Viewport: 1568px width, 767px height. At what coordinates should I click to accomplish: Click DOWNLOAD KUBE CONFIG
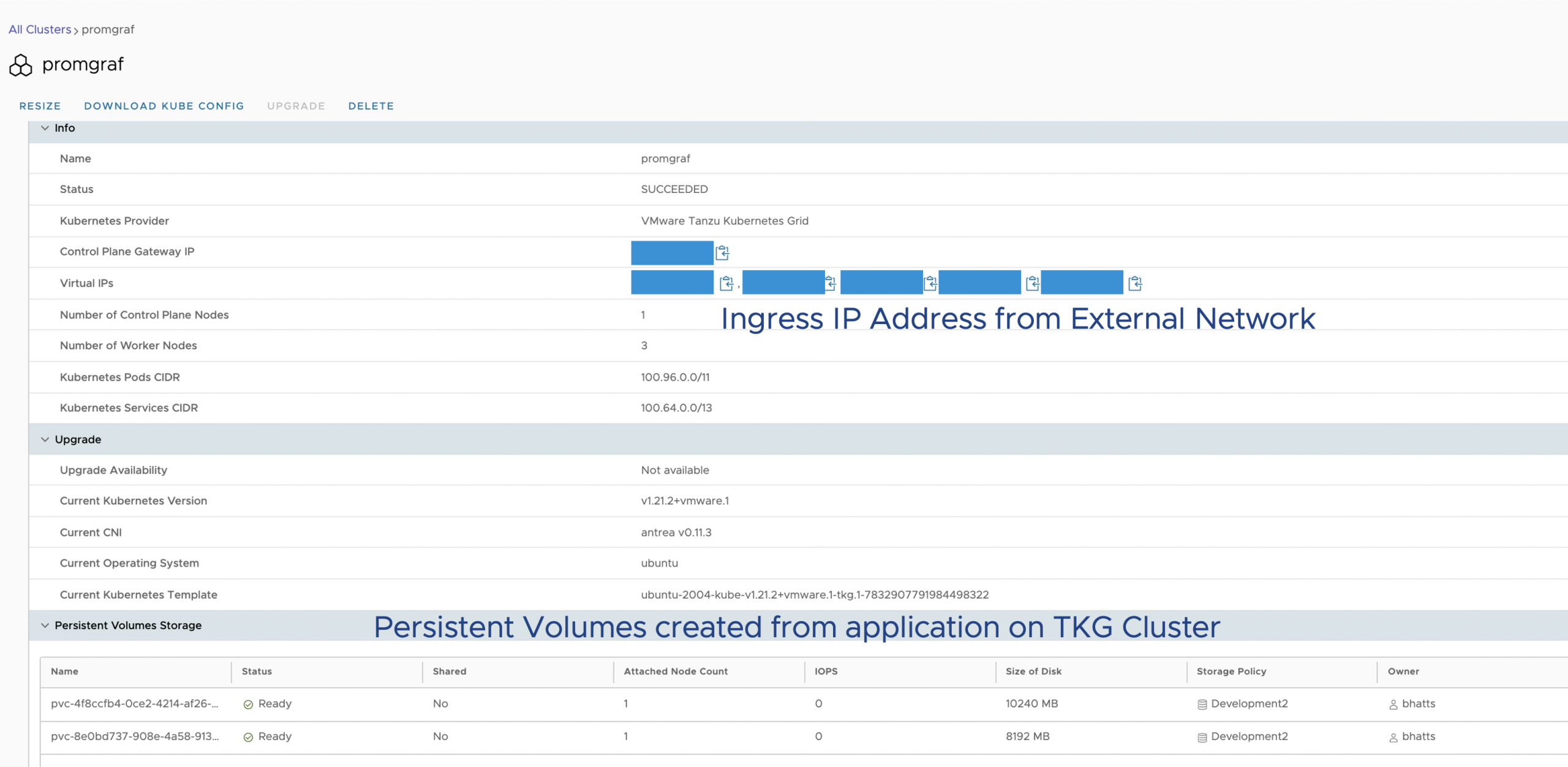click(164, 106)
